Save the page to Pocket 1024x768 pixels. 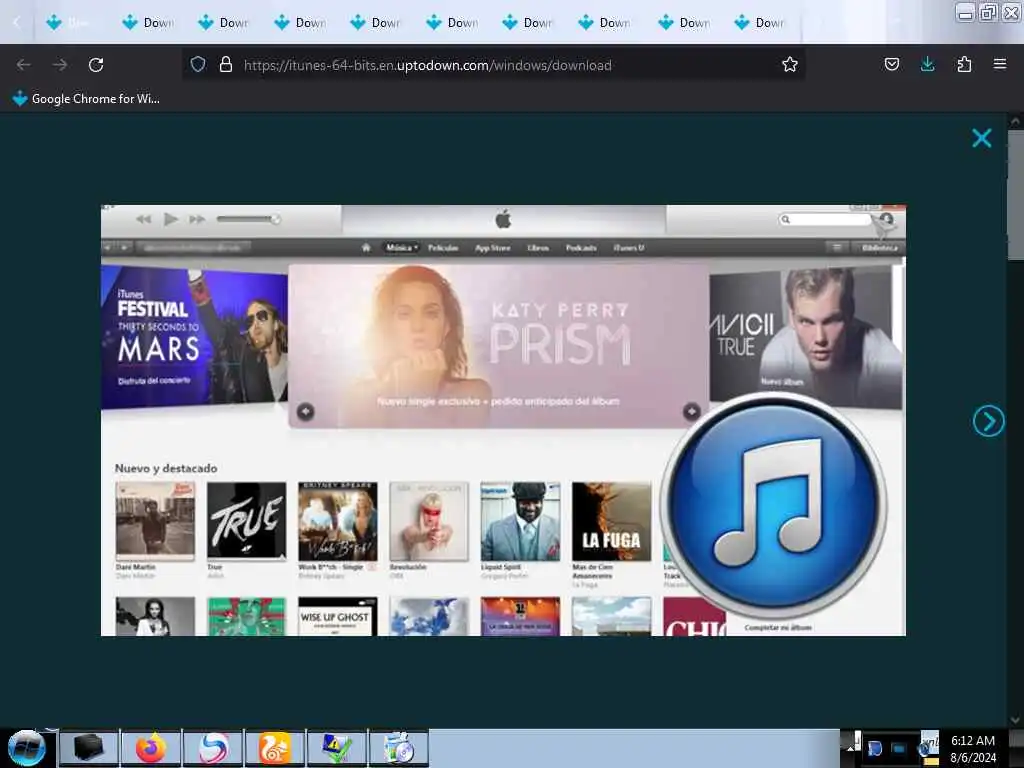click(x=891, y=64)
